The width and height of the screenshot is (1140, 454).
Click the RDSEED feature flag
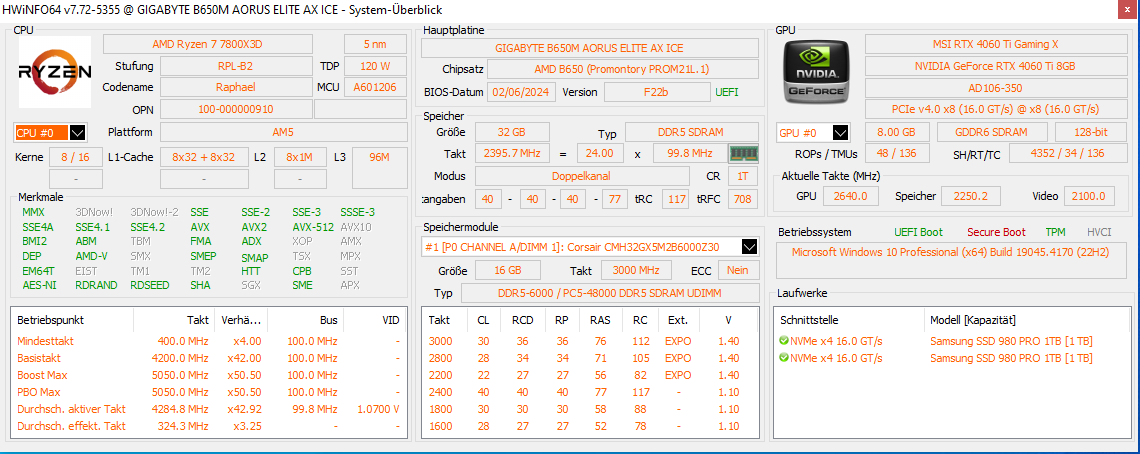(x=148, y=285)
